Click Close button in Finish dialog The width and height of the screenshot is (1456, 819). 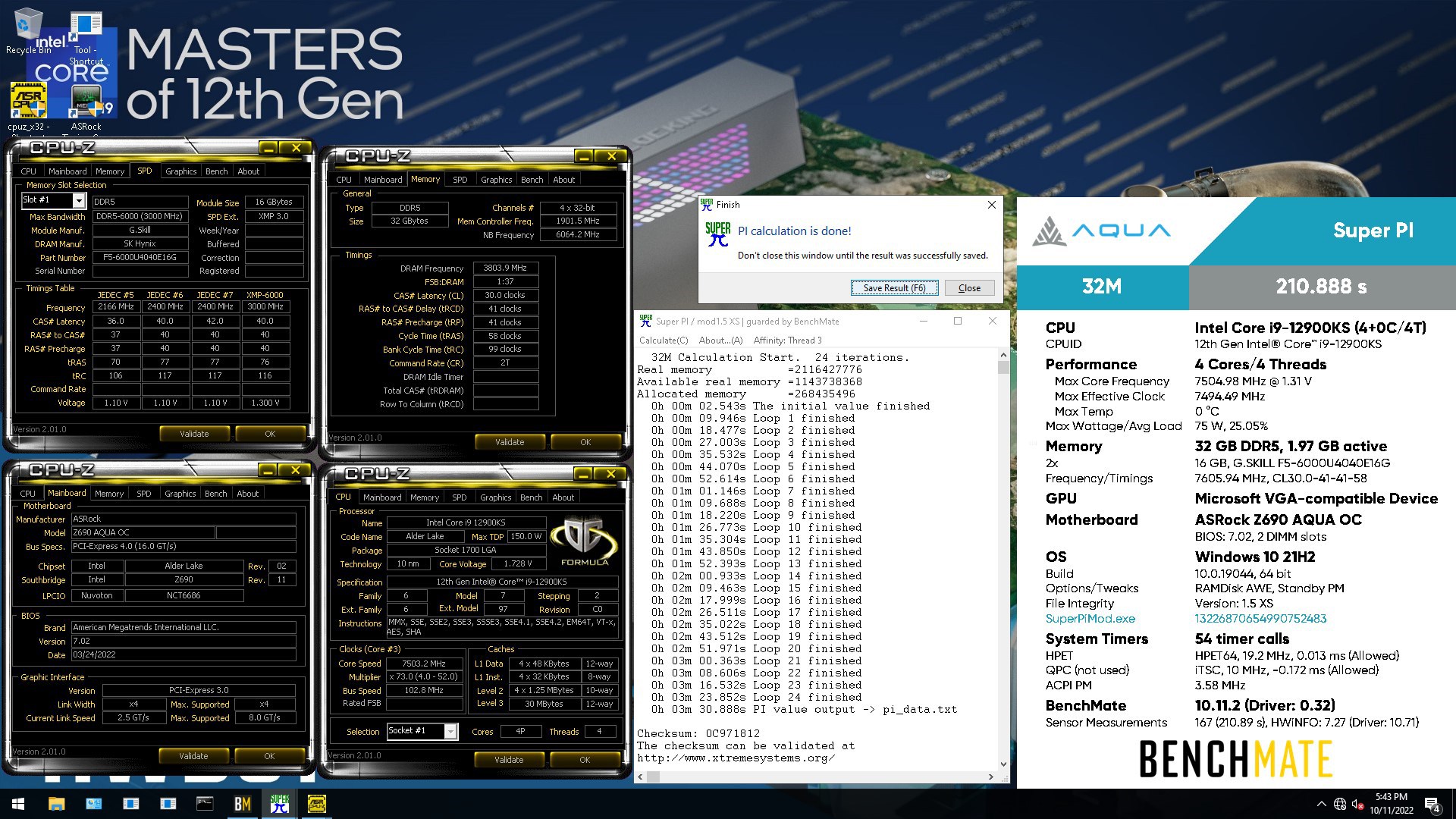(x=969, y=288)
